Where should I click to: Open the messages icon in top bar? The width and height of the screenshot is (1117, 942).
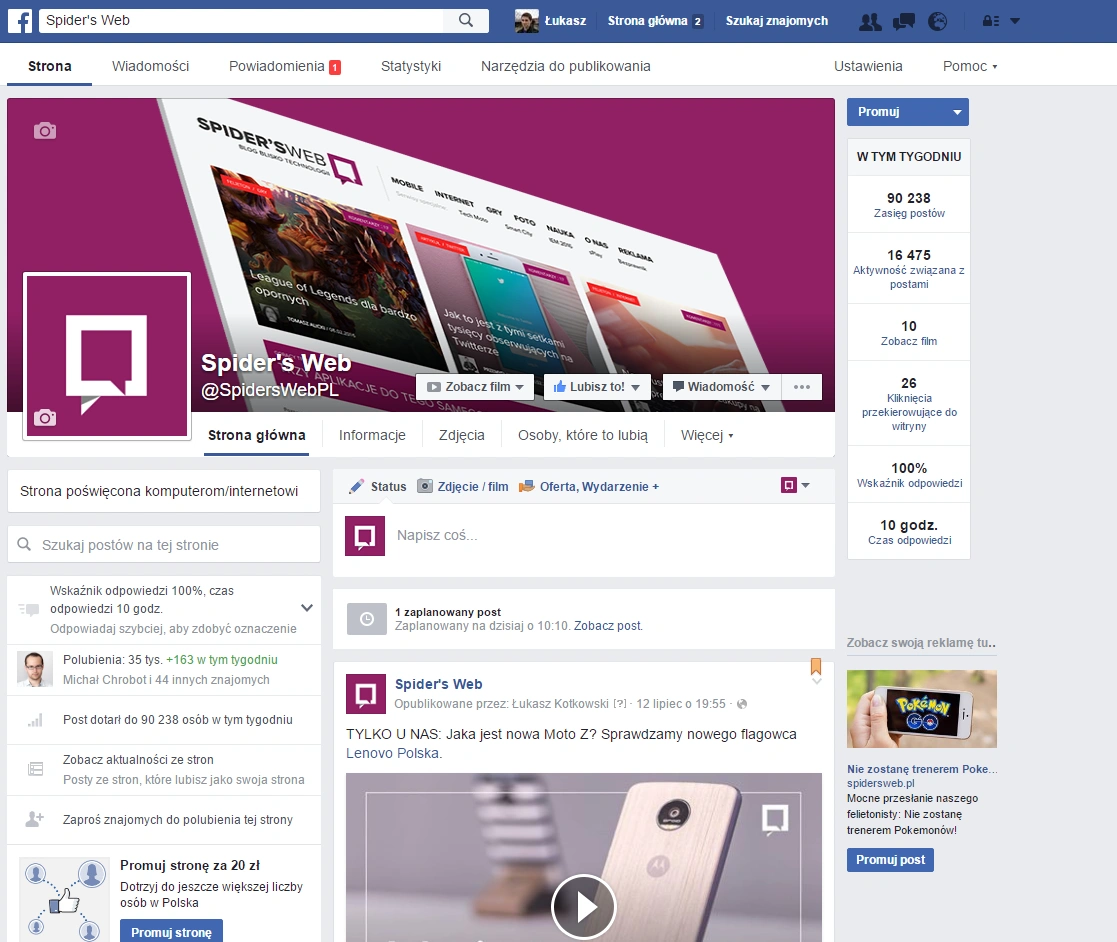pos(903,21)
